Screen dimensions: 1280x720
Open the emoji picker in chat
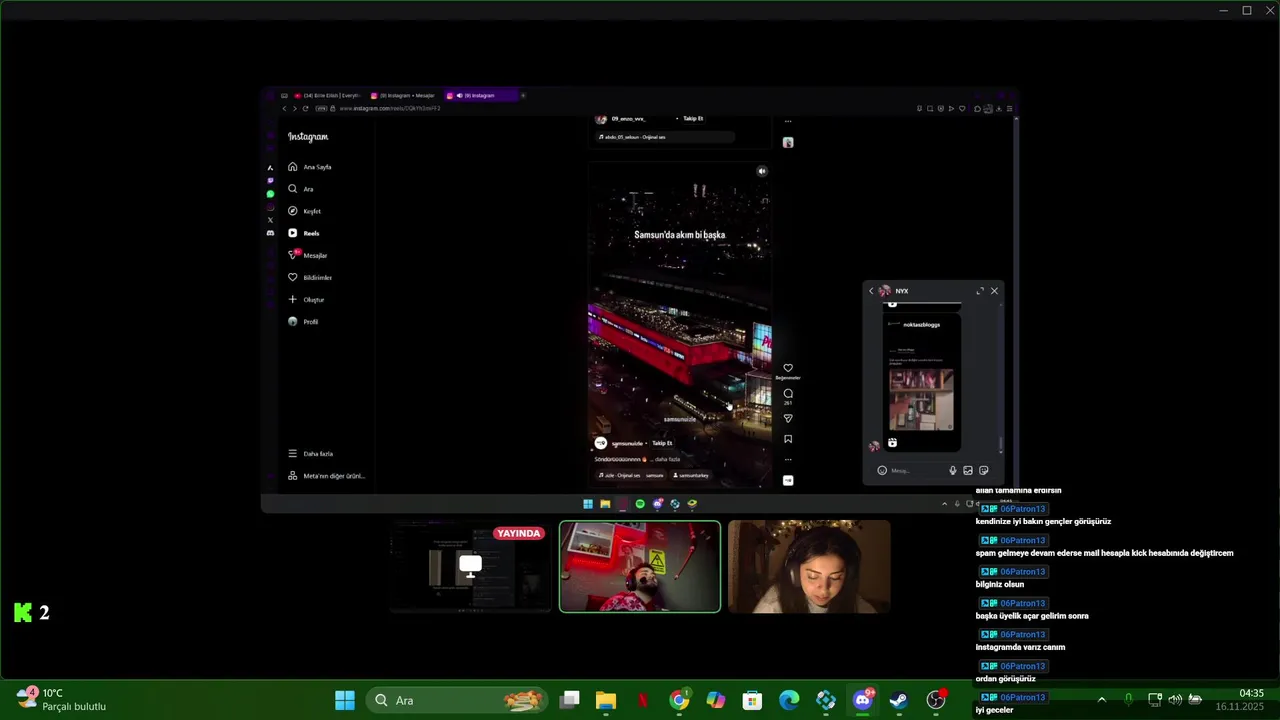[882, 470]
